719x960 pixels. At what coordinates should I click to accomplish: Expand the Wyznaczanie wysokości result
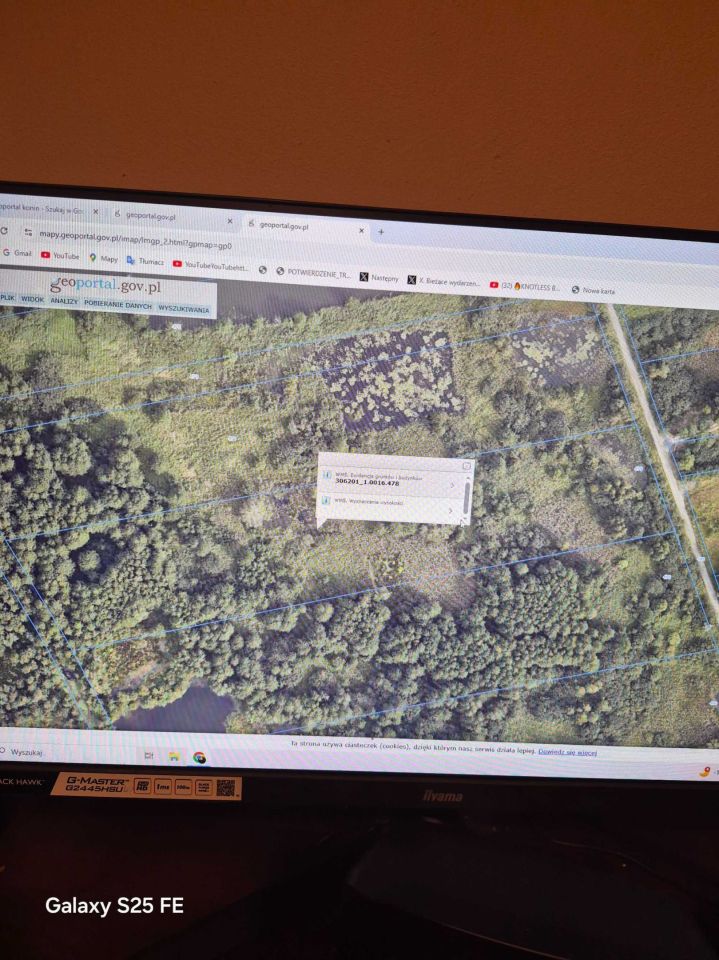pos(451,510)
